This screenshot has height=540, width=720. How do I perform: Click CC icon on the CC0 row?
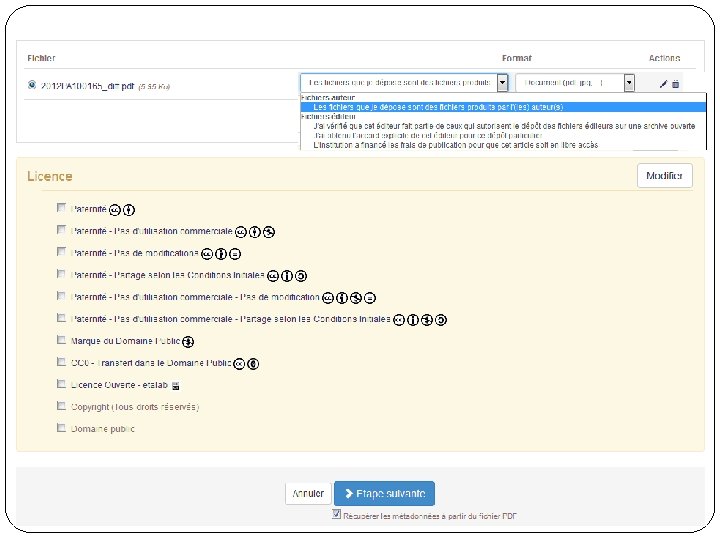coord(239,364)
